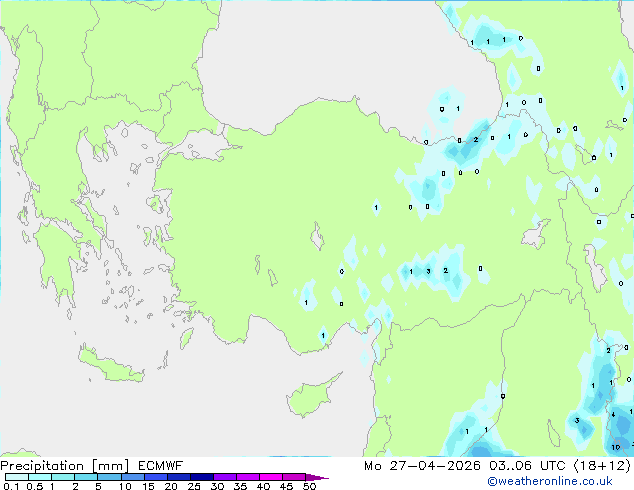
Task: Click the 'Precipitation [mm]' title text
Action: coord(65,466)
